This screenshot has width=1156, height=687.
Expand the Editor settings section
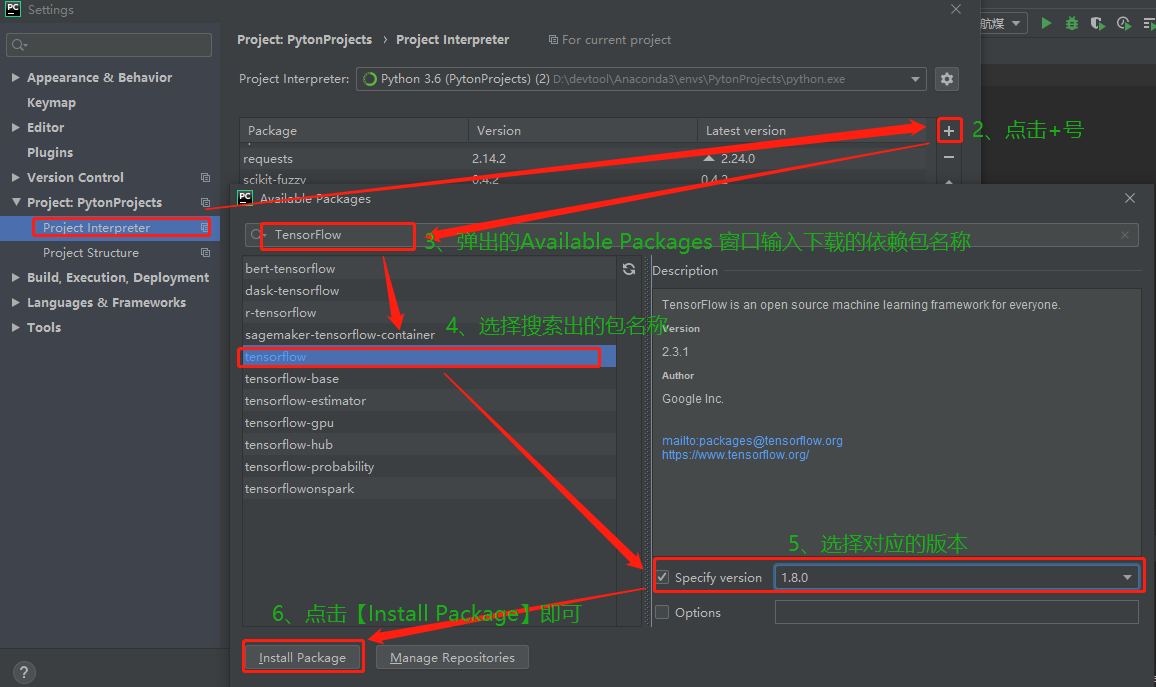(x=15, y=128)
